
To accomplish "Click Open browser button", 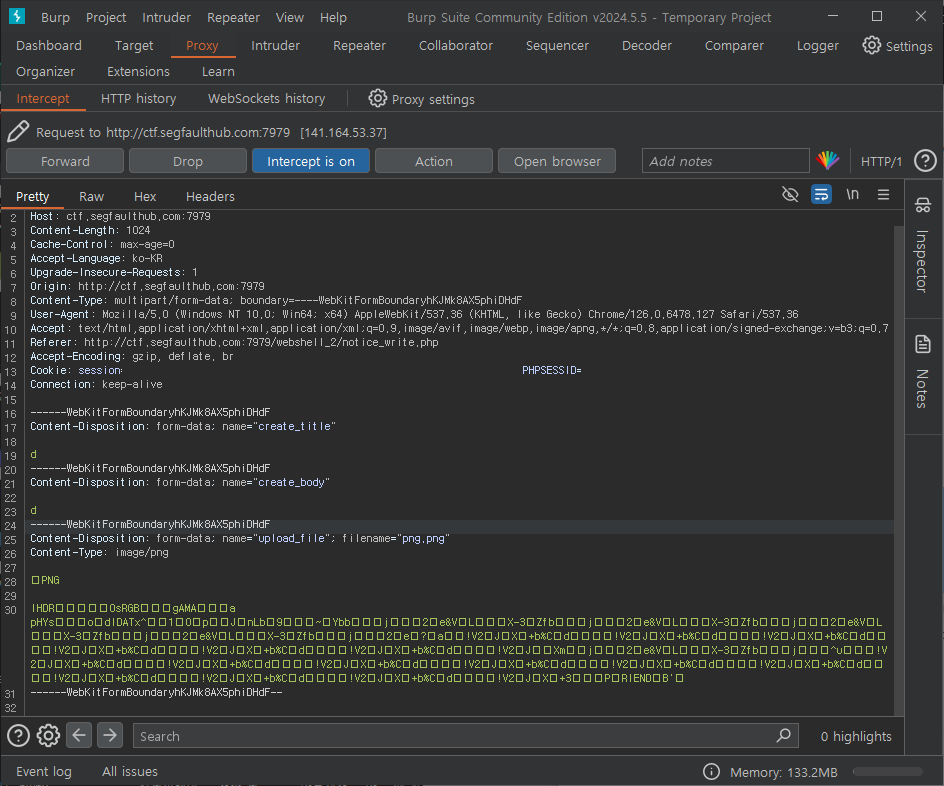I will (x=557, y=161).
